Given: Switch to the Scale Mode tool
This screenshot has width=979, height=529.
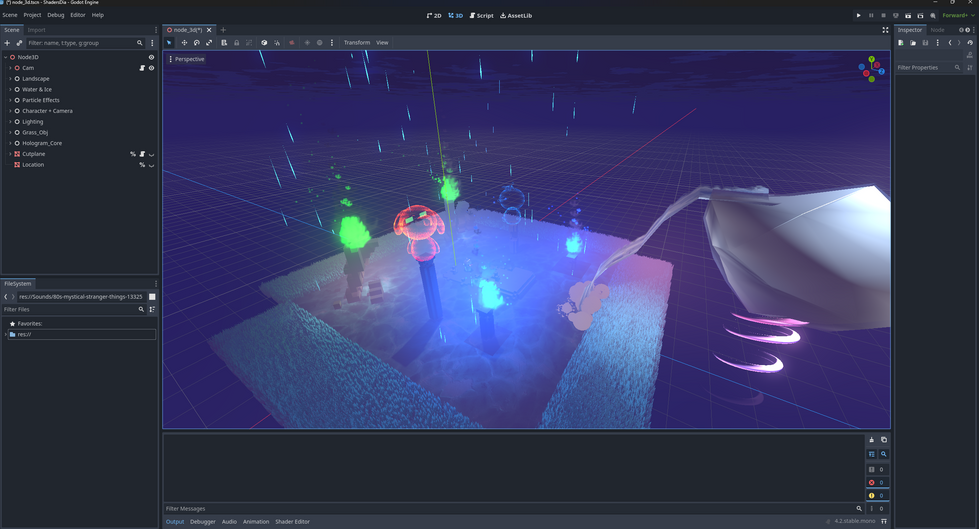Looking at the screenshot, I should click(209, 42).
